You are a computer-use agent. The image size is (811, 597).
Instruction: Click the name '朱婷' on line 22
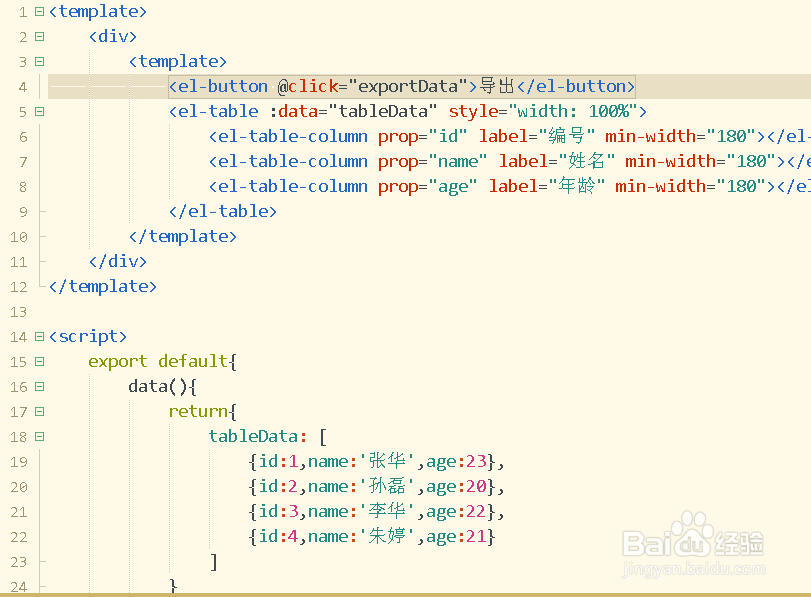click(x=387, y=536)
